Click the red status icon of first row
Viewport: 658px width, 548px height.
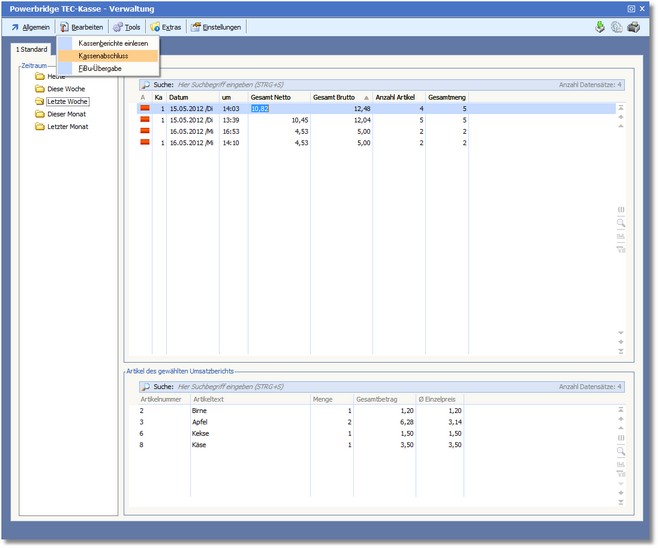tap(144, 108)
